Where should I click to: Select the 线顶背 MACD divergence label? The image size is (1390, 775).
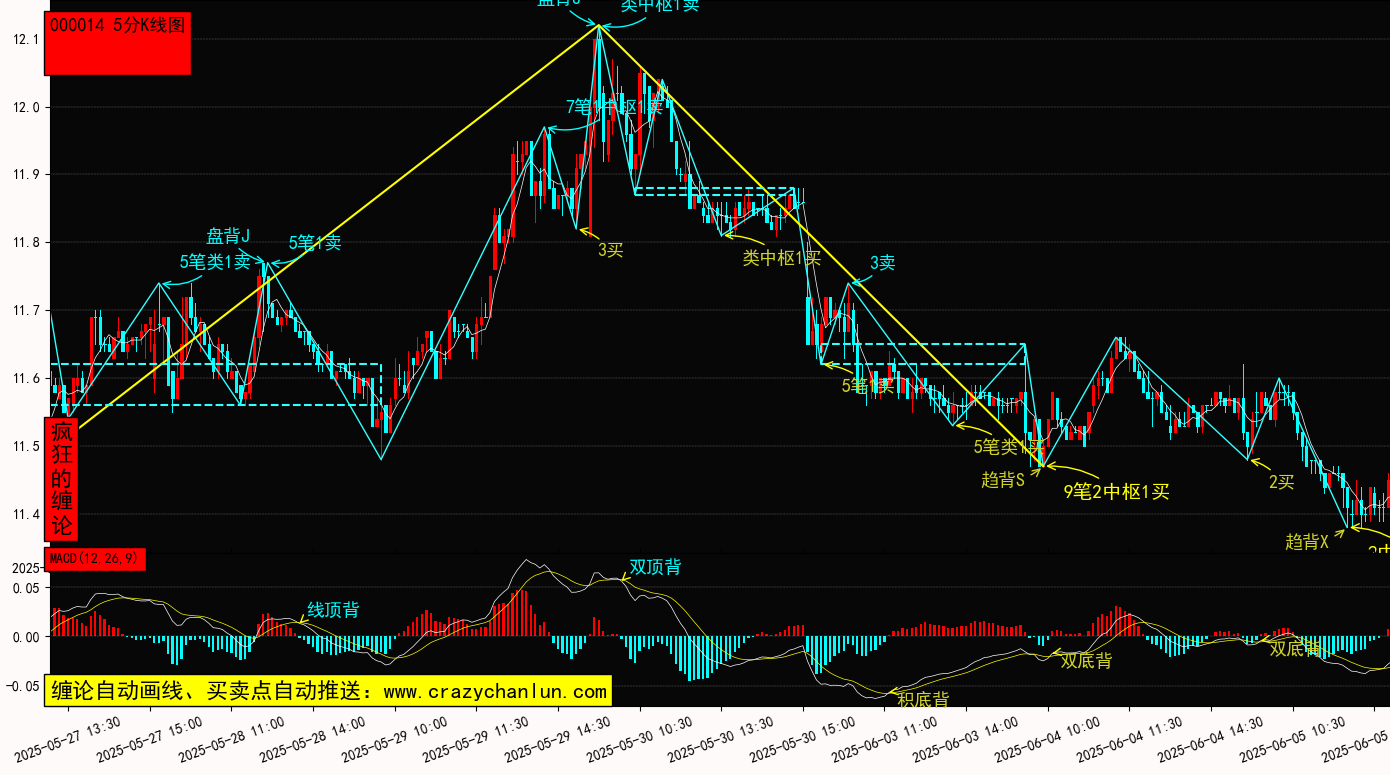[333, 609]
